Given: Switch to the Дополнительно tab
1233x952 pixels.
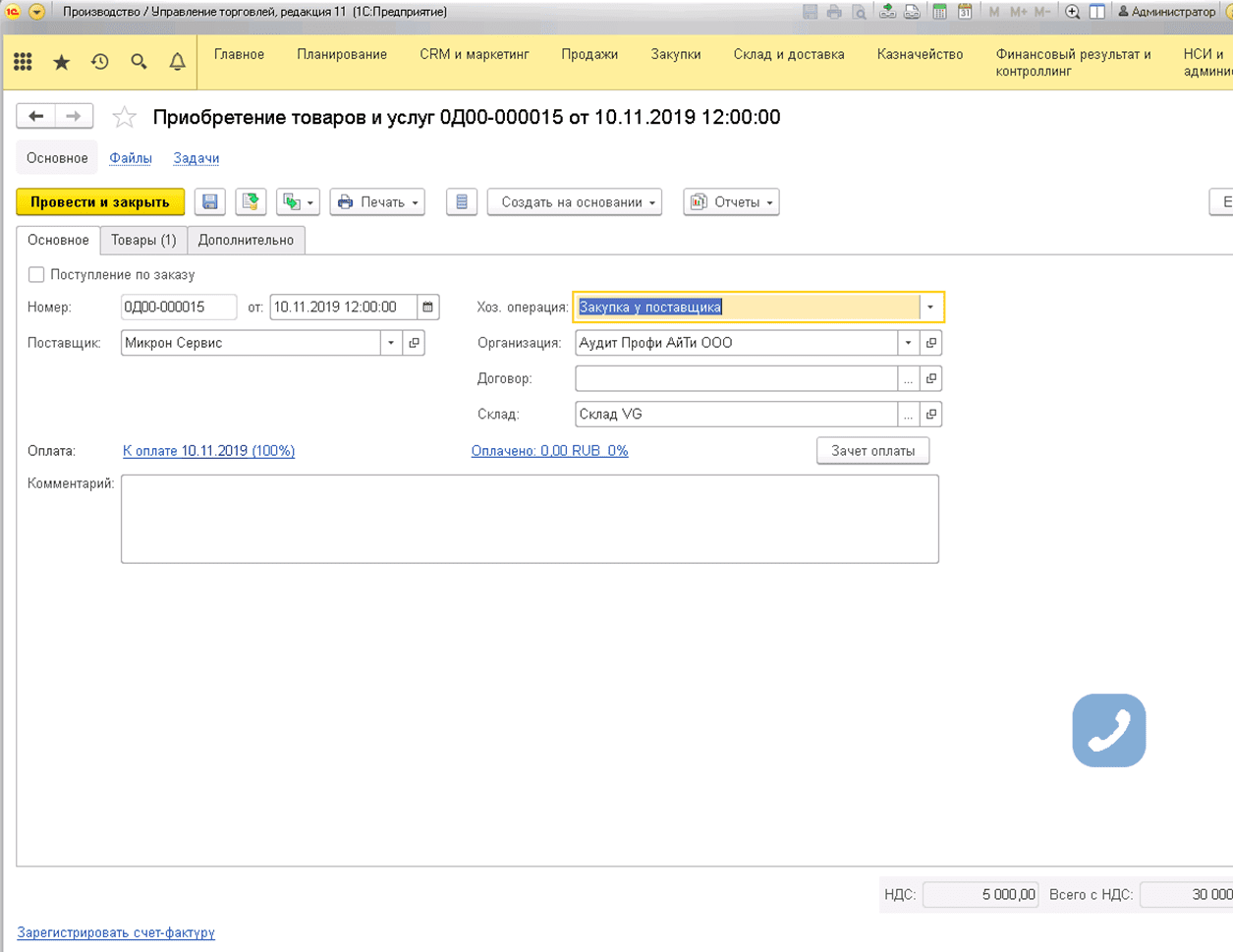Looking at the screenshot, I should pyautogui.click(x=246, y=240).
